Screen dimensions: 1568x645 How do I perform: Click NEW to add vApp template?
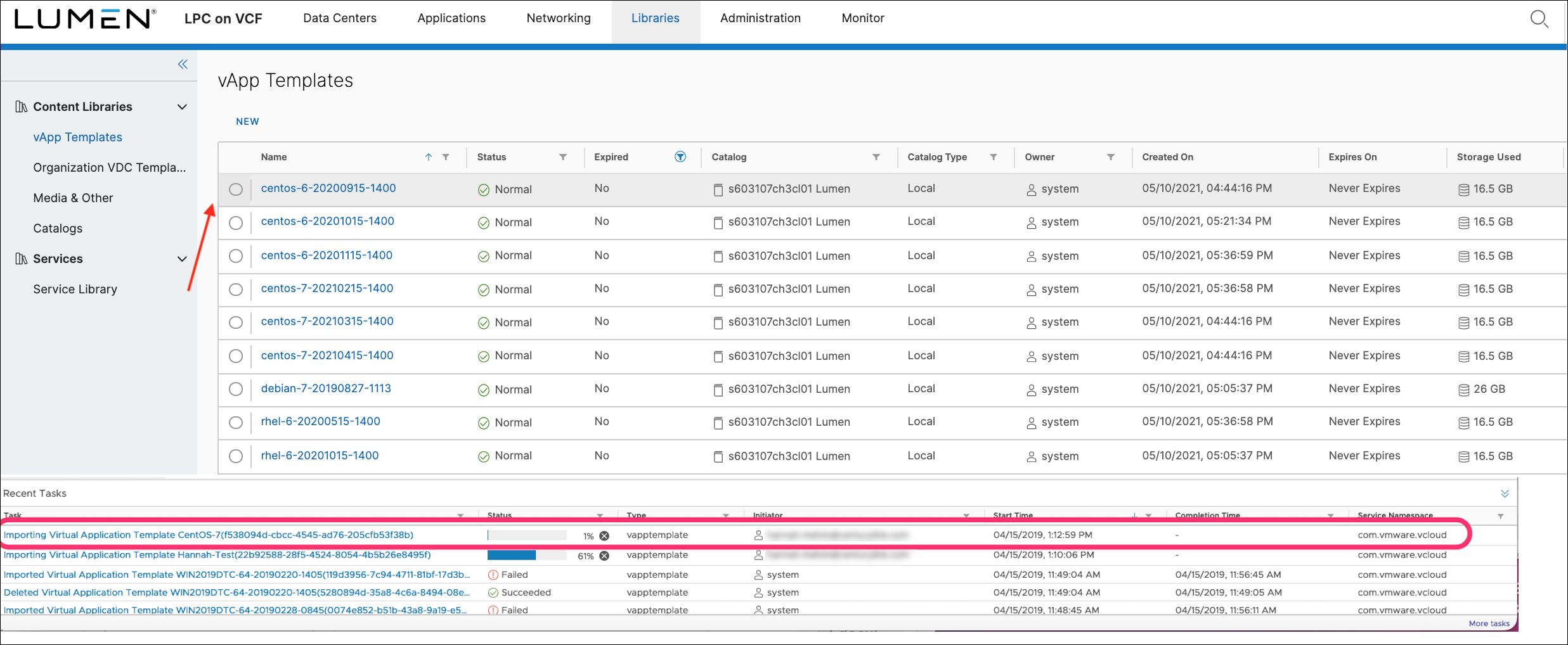click(x=247, y=122)
